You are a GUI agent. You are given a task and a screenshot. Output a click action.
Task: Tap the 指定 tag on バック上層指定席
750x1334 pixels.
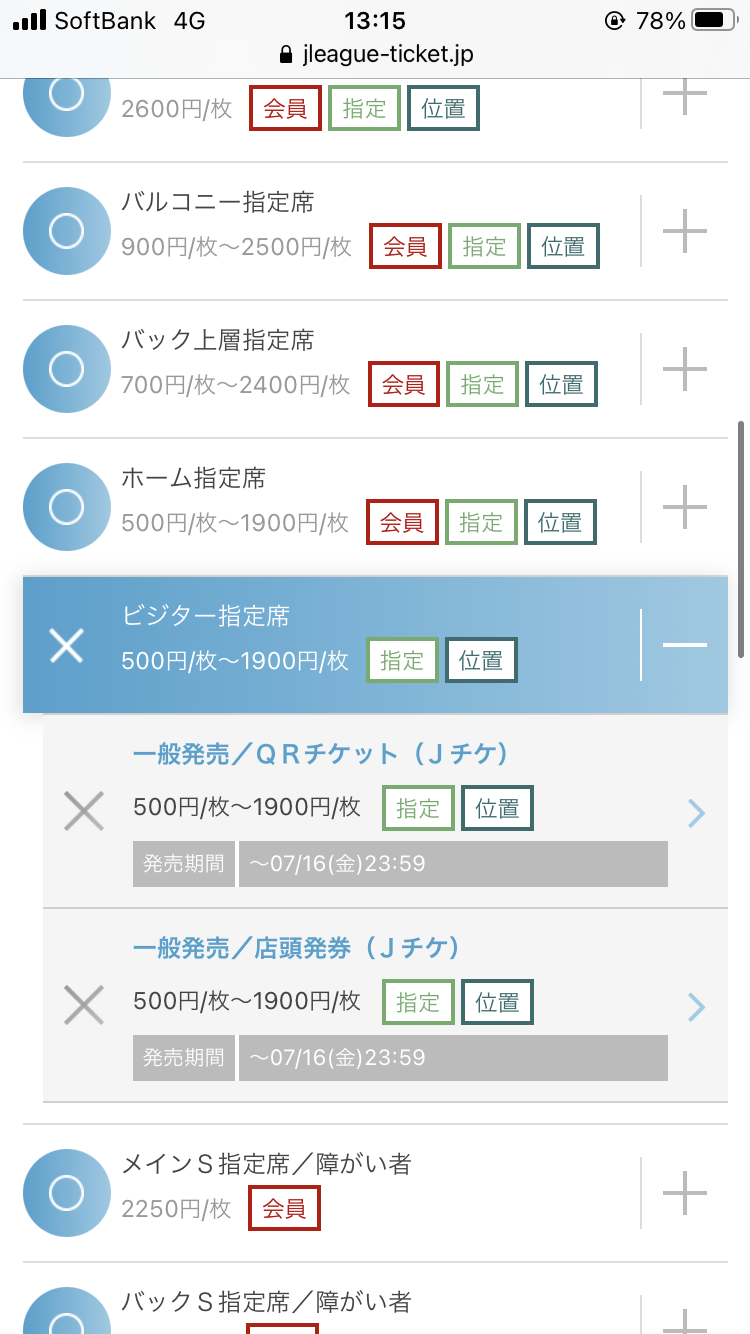[482, 385]
